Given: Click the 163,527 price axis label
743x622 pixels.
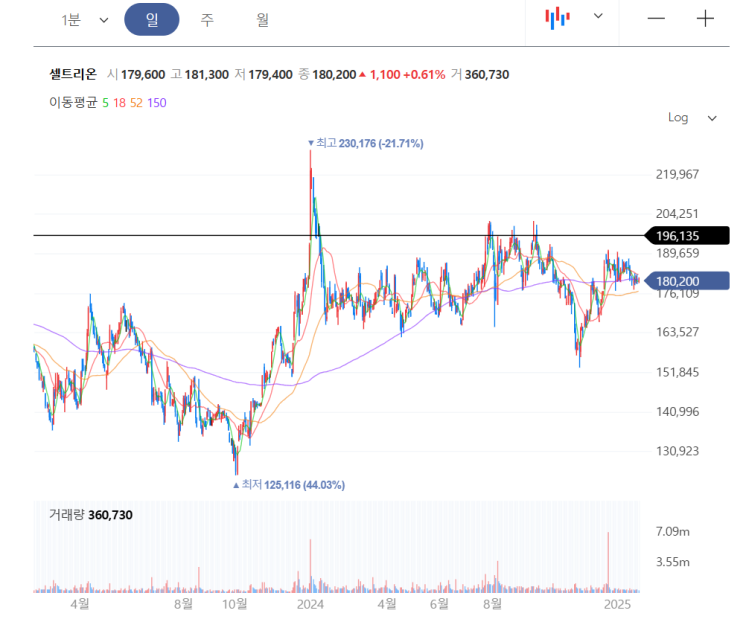Looking at the screenshot, I should tap(677, 332).
